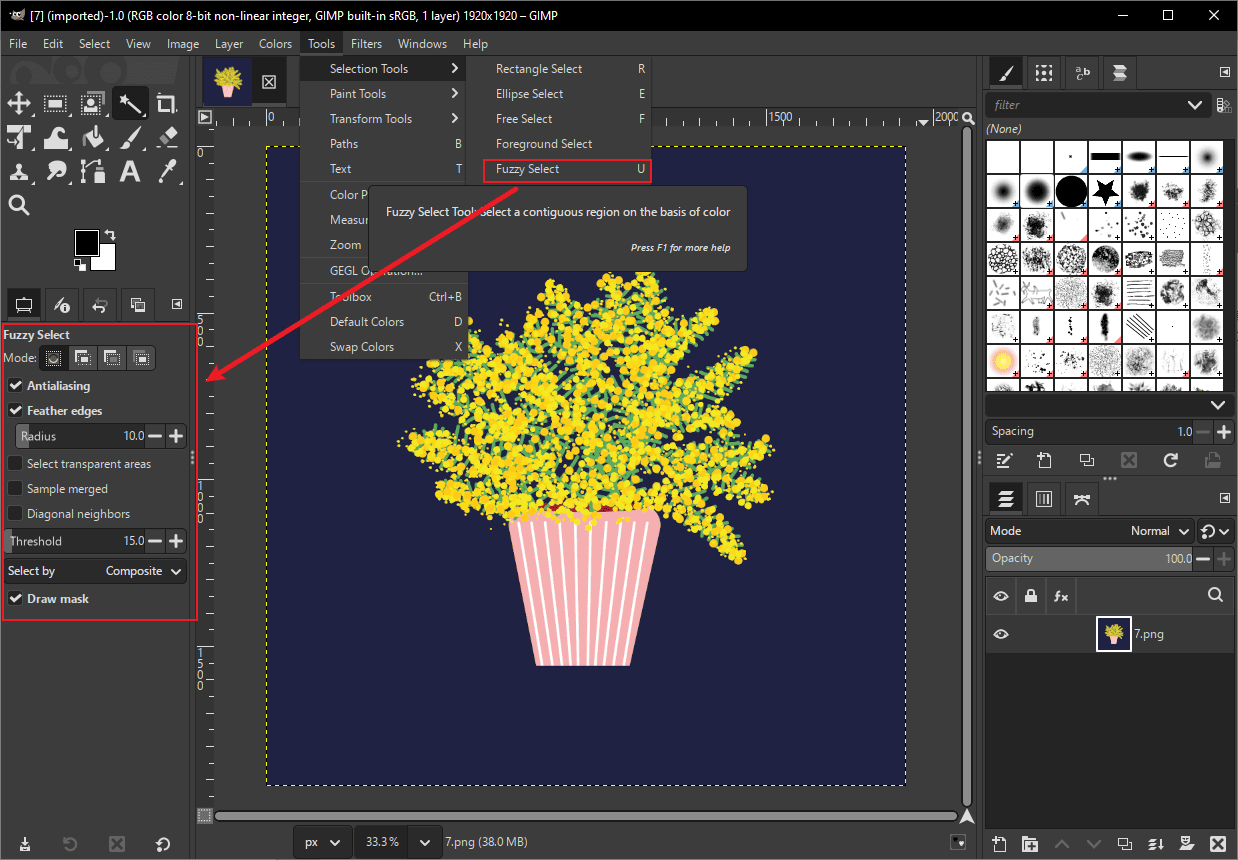The width and height of the screenshot is (1238, 860).
Task: Swap foreground and background colors
Action: pos(110,236)
